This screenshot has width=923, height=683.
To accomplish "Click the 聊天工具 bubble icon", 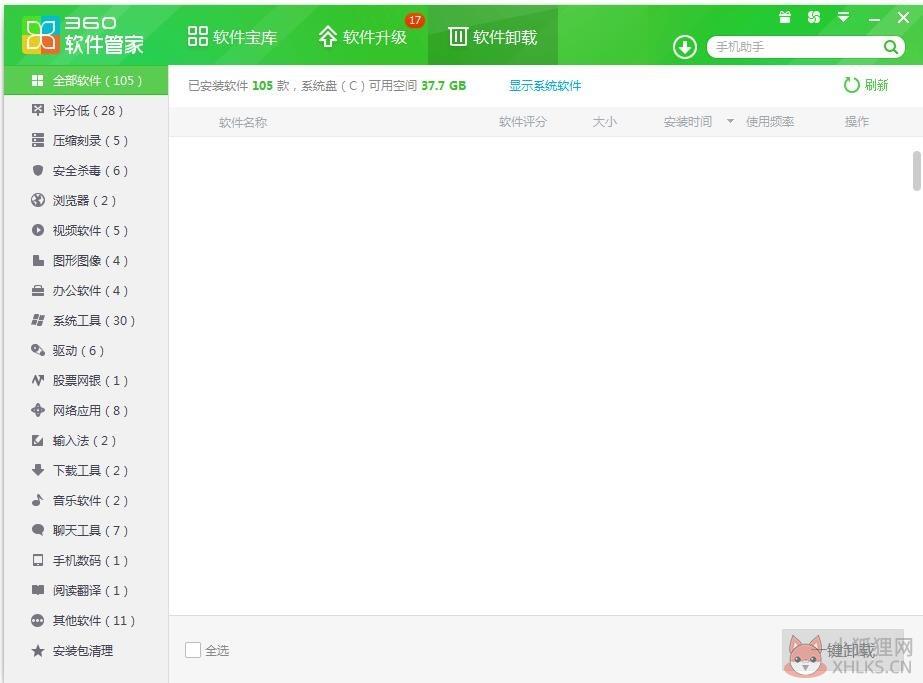I will point(38,530).
